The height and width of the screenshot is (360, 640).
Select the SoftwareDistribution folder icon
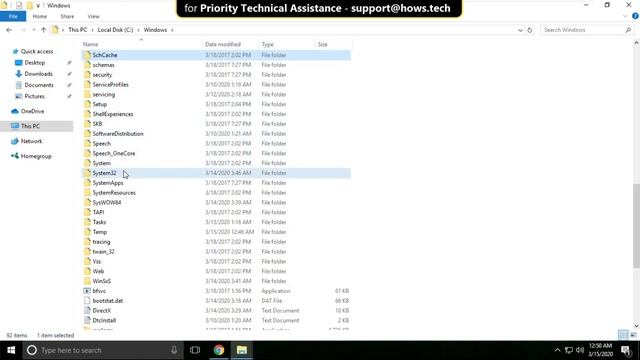(x=87, y=133)
